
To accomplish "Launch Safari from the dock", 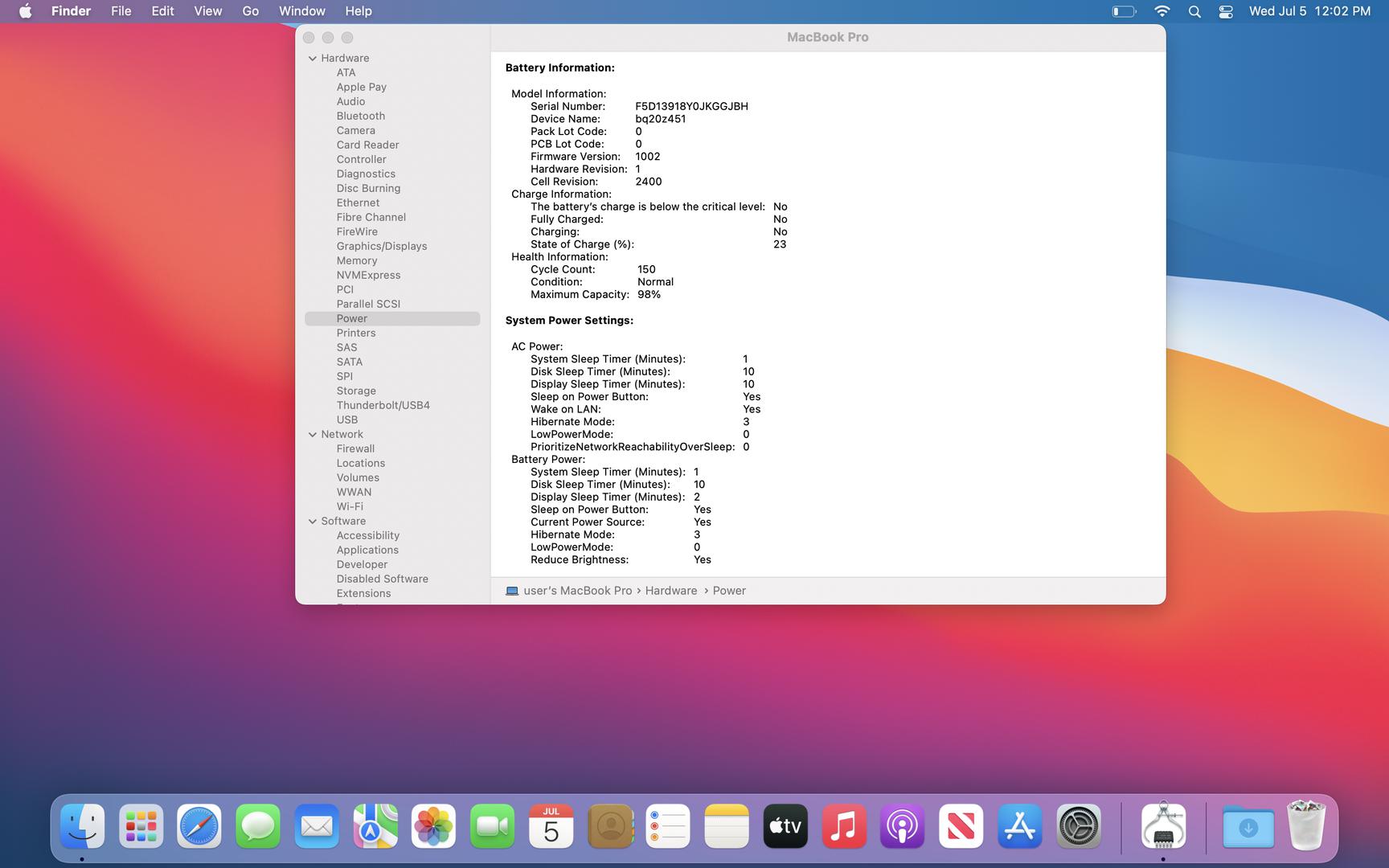I will coord(199,825).
